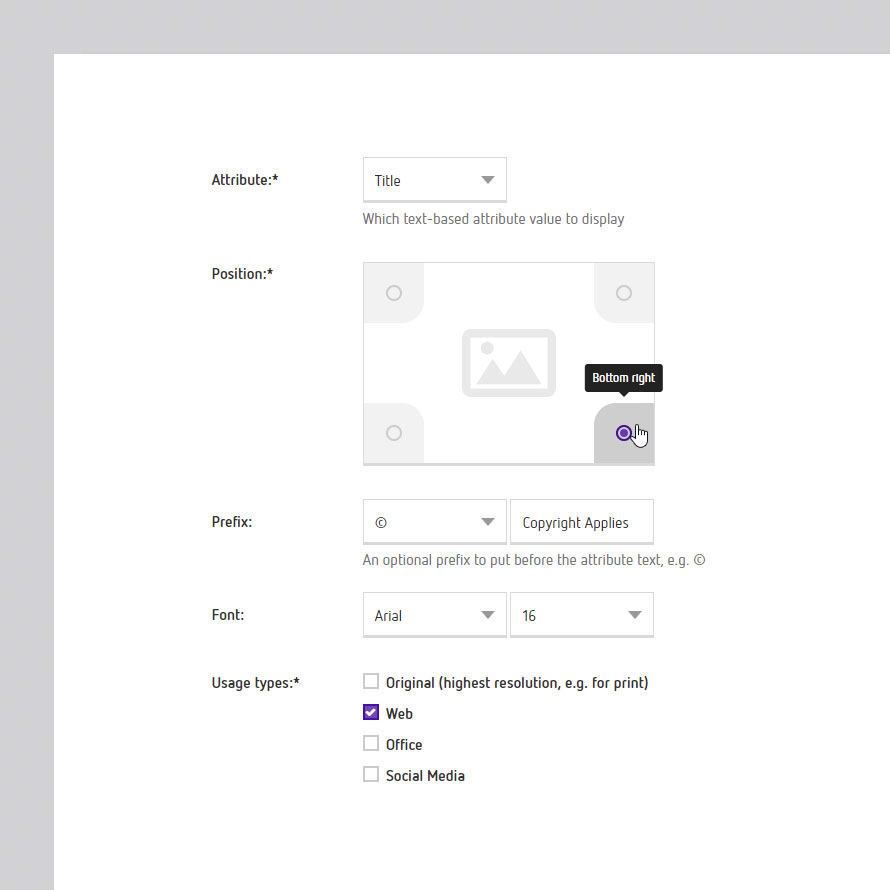This screenshot has width=890, height=890.
Task: Check the Social Media usage type checkbox
Action: coord(371,774)
